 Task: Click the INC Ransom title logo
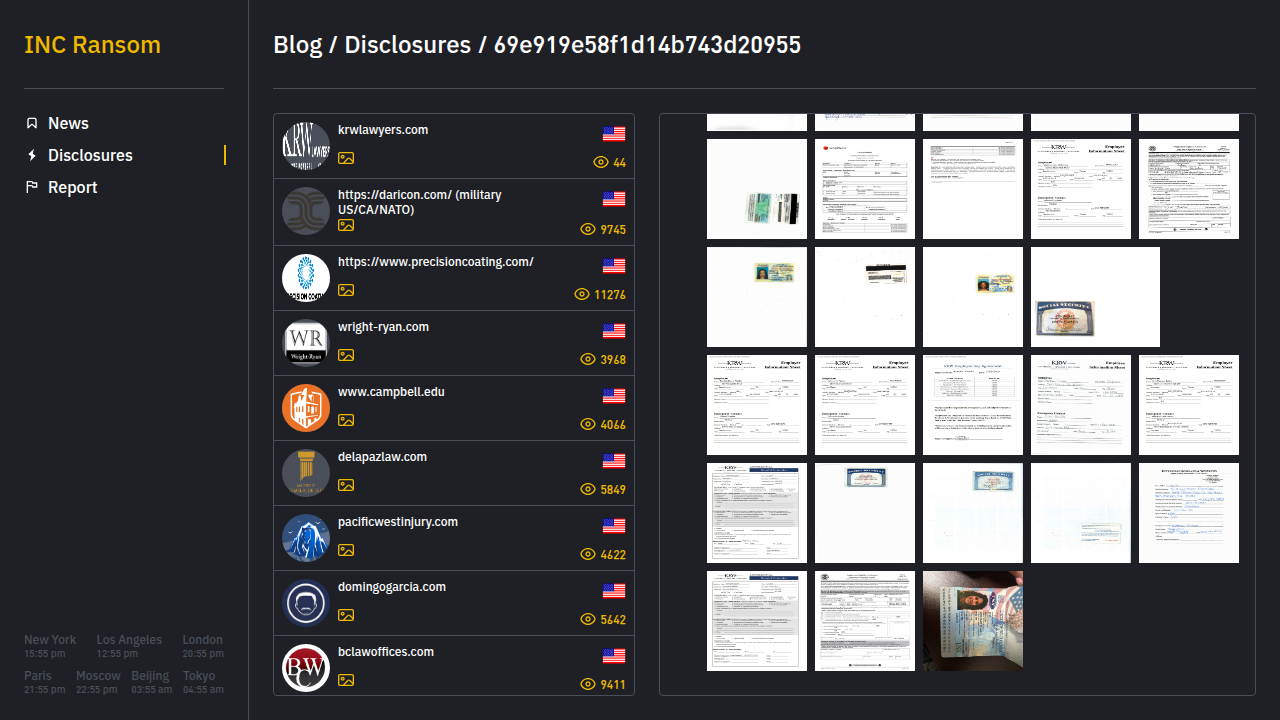click(x=92, y=45)
